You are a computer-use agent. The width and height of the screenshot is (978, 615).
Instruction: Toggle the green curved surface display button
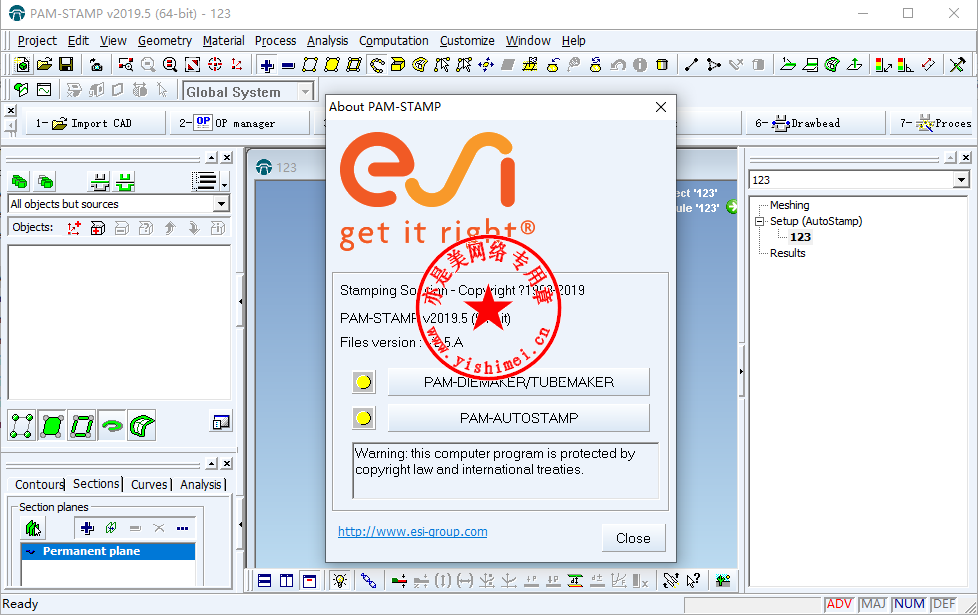tap(142, 426)
